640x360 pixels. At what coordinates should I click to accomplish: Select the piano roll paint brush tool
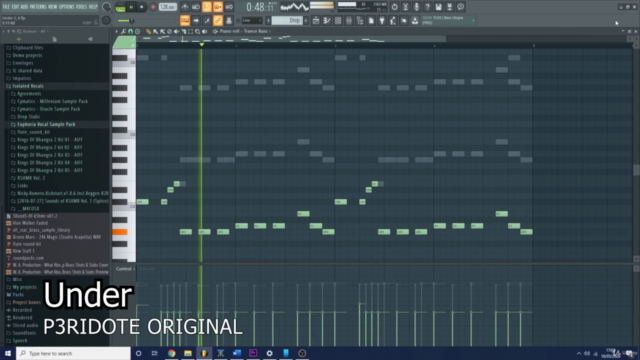[156, 31]
